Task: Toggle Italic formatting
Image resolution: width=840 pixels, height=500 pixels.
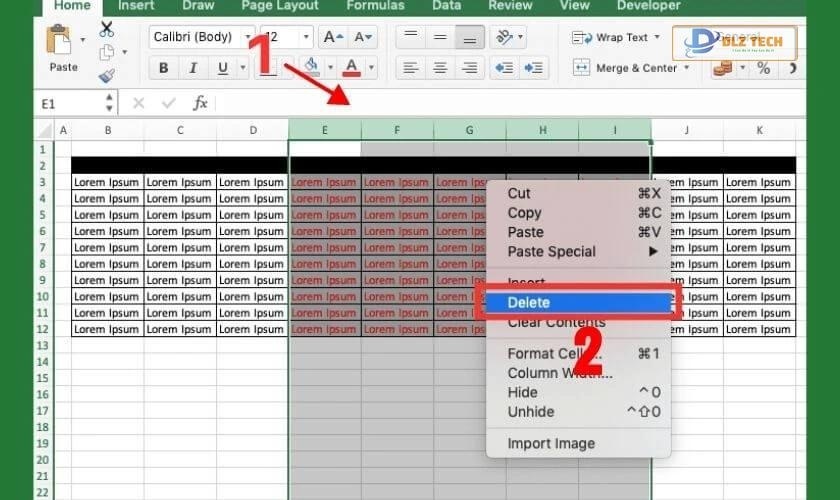Action: coord(192,68)
